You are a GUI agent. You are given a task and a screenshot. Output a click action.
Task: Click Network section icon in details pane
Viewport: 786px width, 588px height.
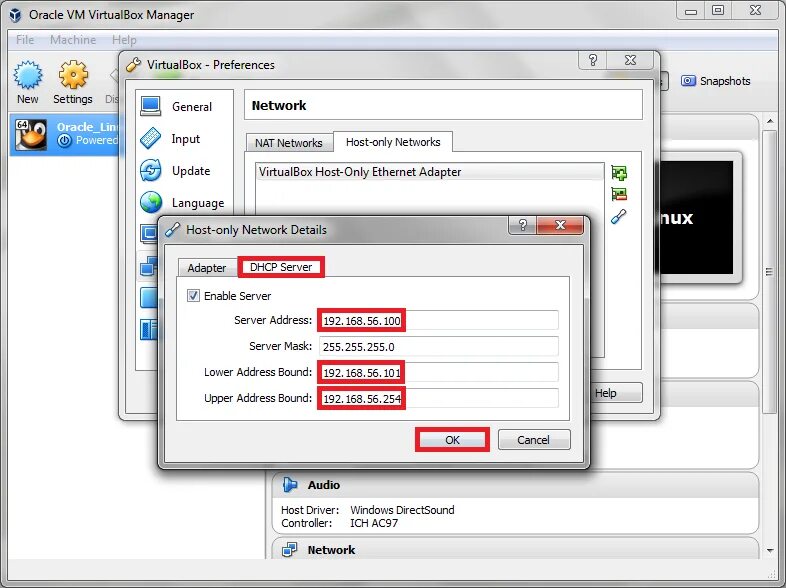(290, 550)
